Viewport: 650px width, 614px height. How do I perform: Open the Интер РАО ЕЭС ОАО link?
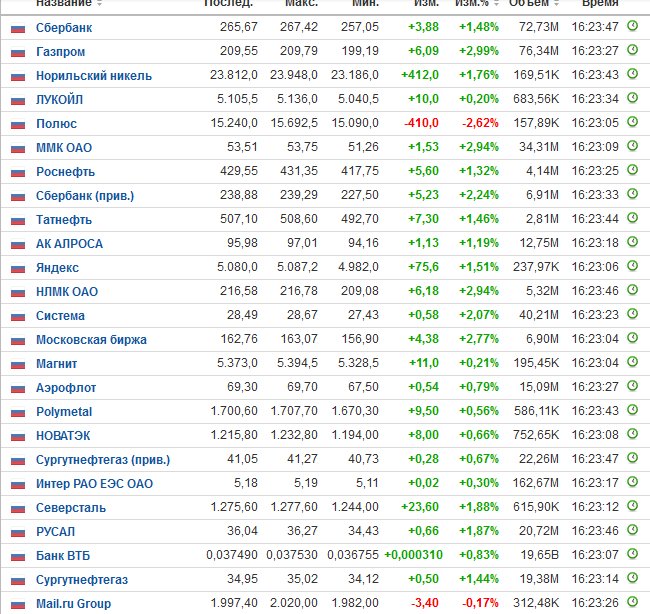pyautogui.click(x=95, y=484)
